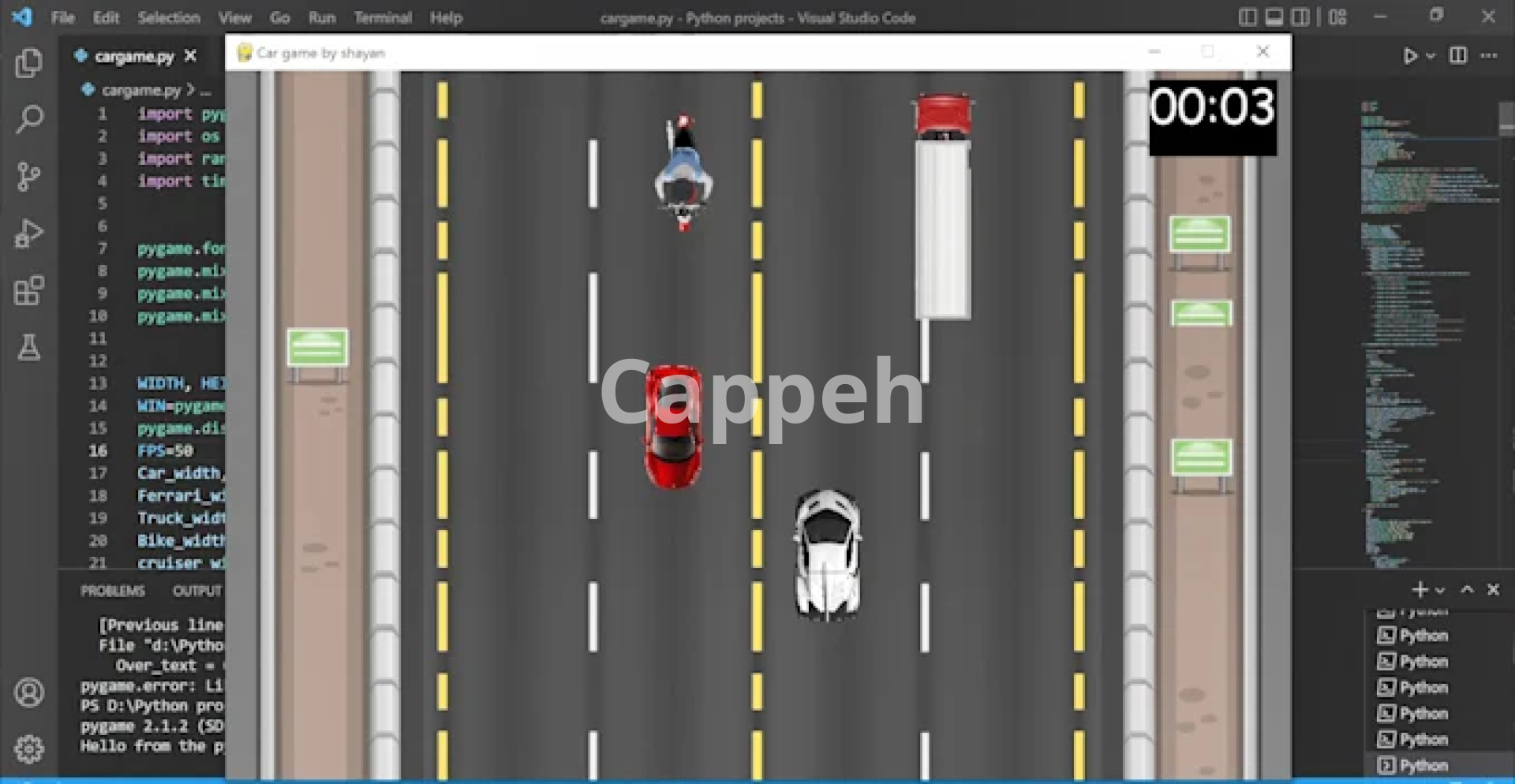This screenshot has height=784, width=1515.
Task: Toggle the primary side bar layout
Action: 1248,17
